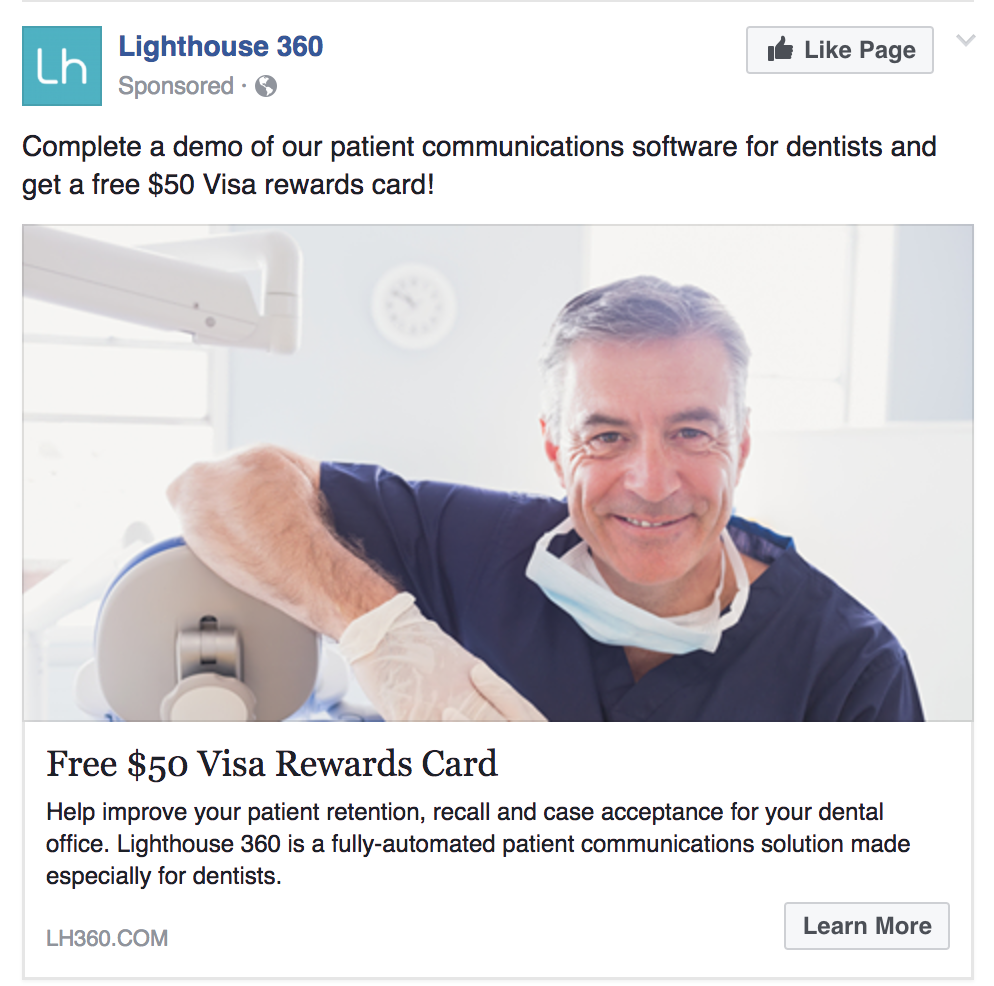Image resolution: width=994 pixels, height=986 pixels.
Task: Click the Learn More button
Action: [x=867, y=926]
